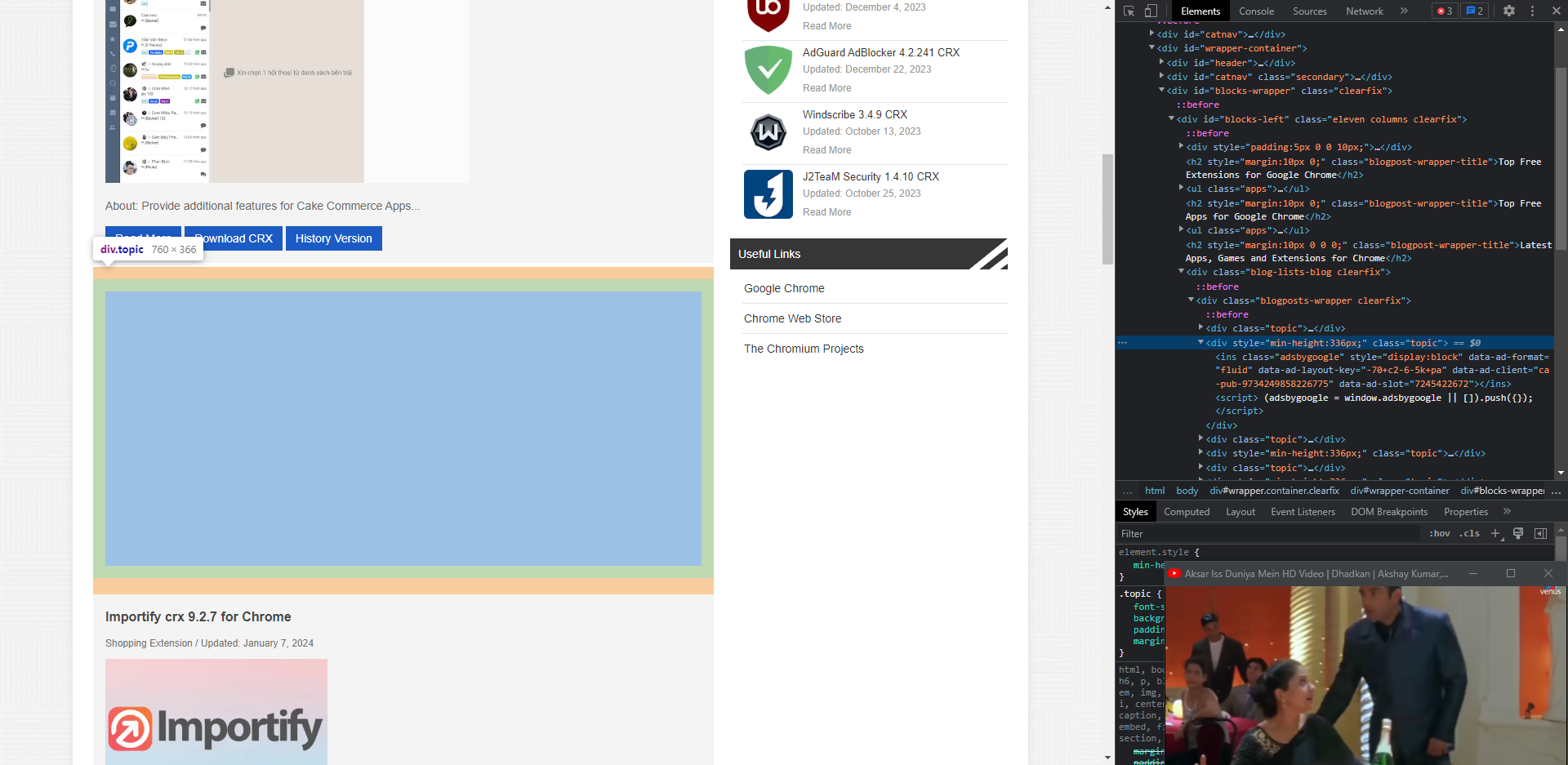The height and width of the screenshot is (765, 1568).
Task: Open the Chrome Web Store link
Action: (x=792, y=318)
